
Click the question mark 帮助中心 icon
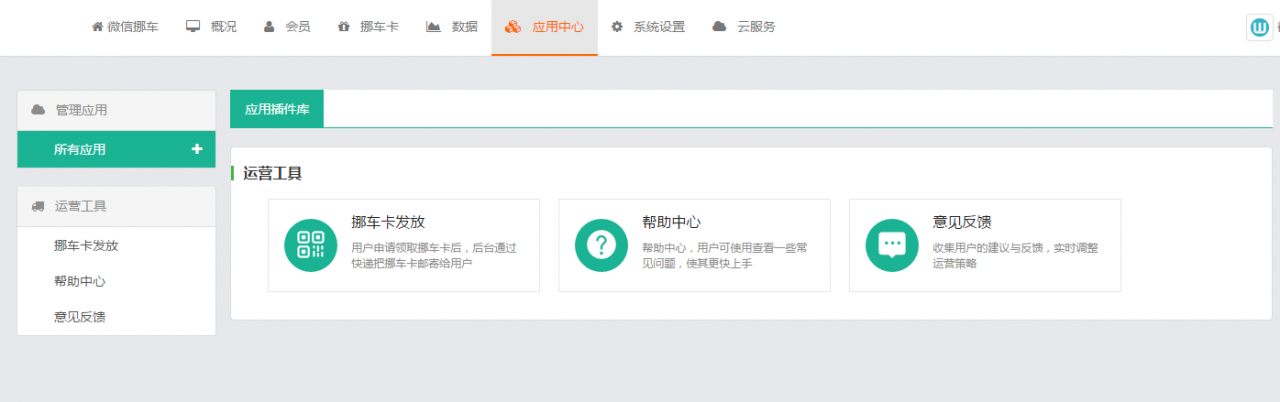click(x=601, y=245)
